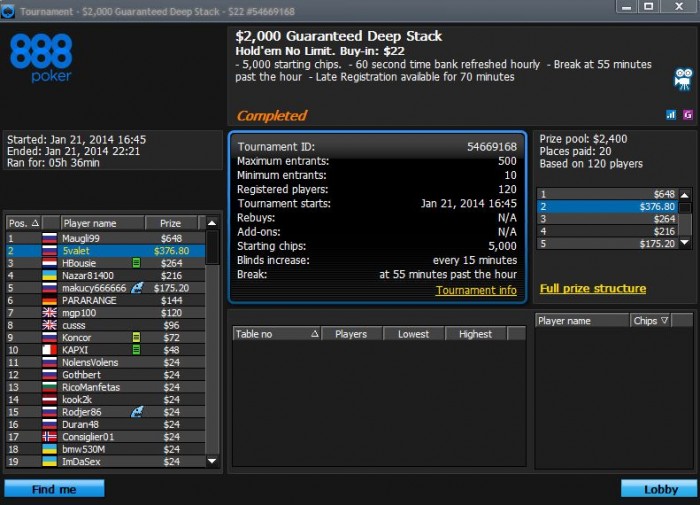Viewport: 700px width, 505px height.
Task: Minimize the tournament window
Action: [627, 7]
